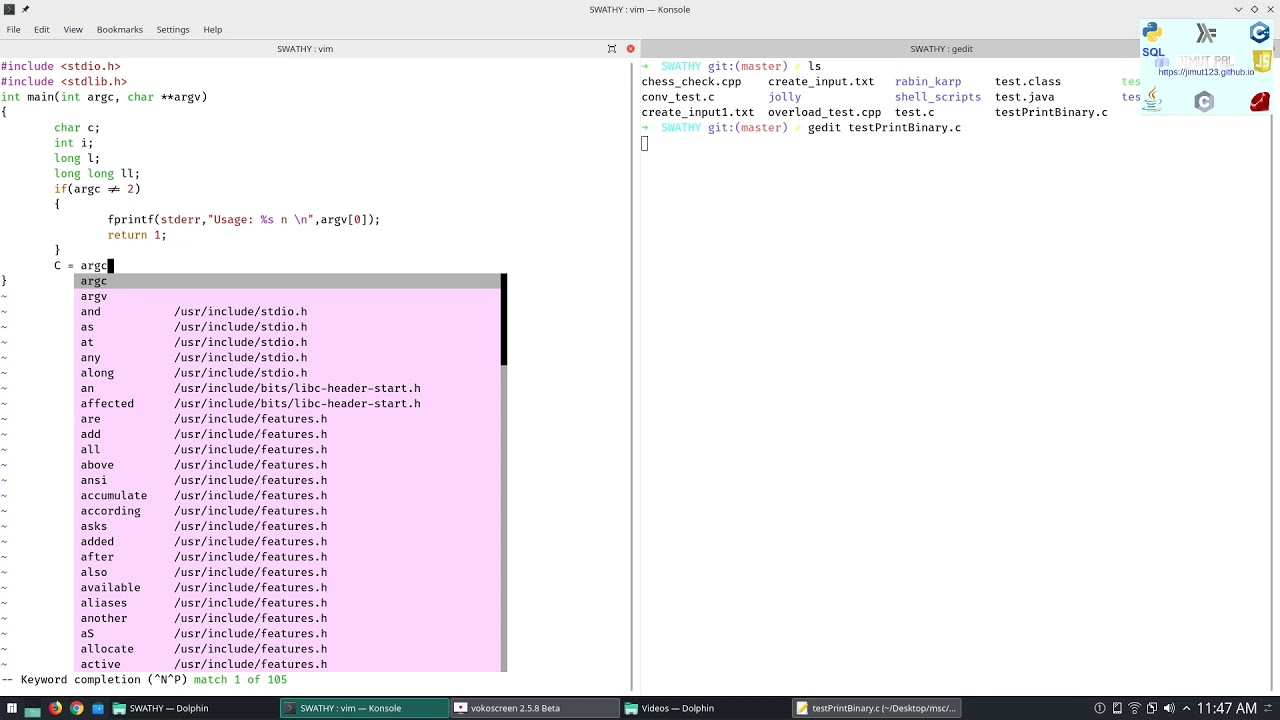
Task: Open the file manager icon in taskbar
Action: click(32, 709)
